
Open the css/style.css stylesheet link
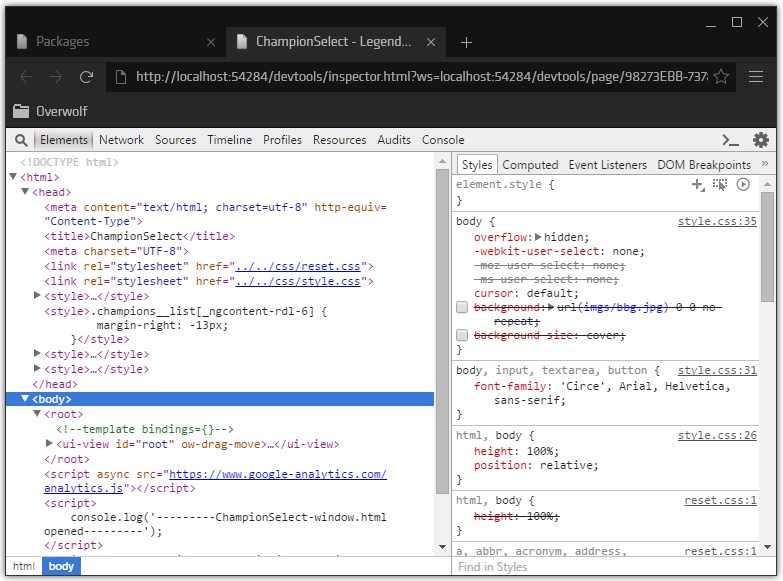click(298, 281)
